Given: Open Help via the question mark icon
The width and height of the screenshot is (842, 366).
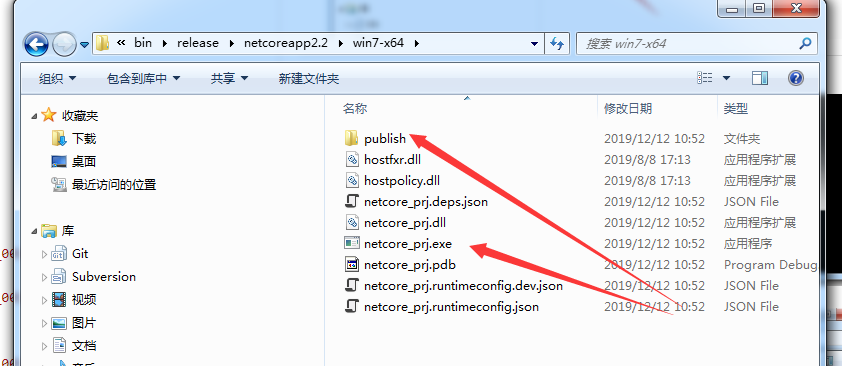Looking at the screenshot, I should pos(796,78).
